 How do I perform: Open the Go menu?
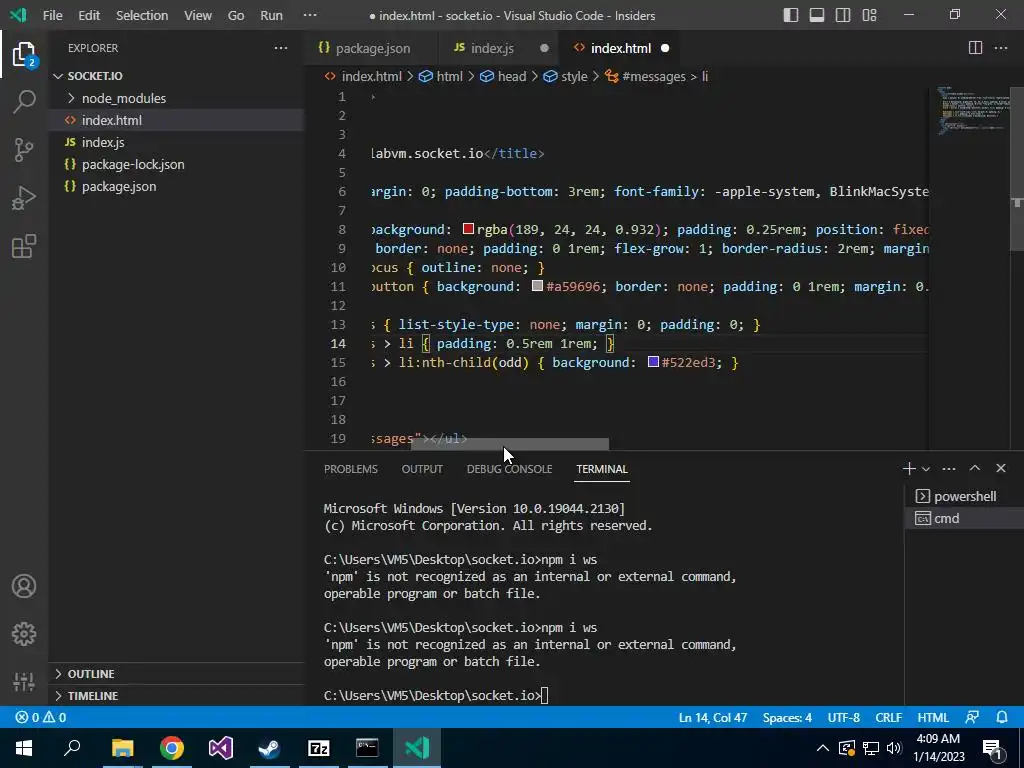236,15
